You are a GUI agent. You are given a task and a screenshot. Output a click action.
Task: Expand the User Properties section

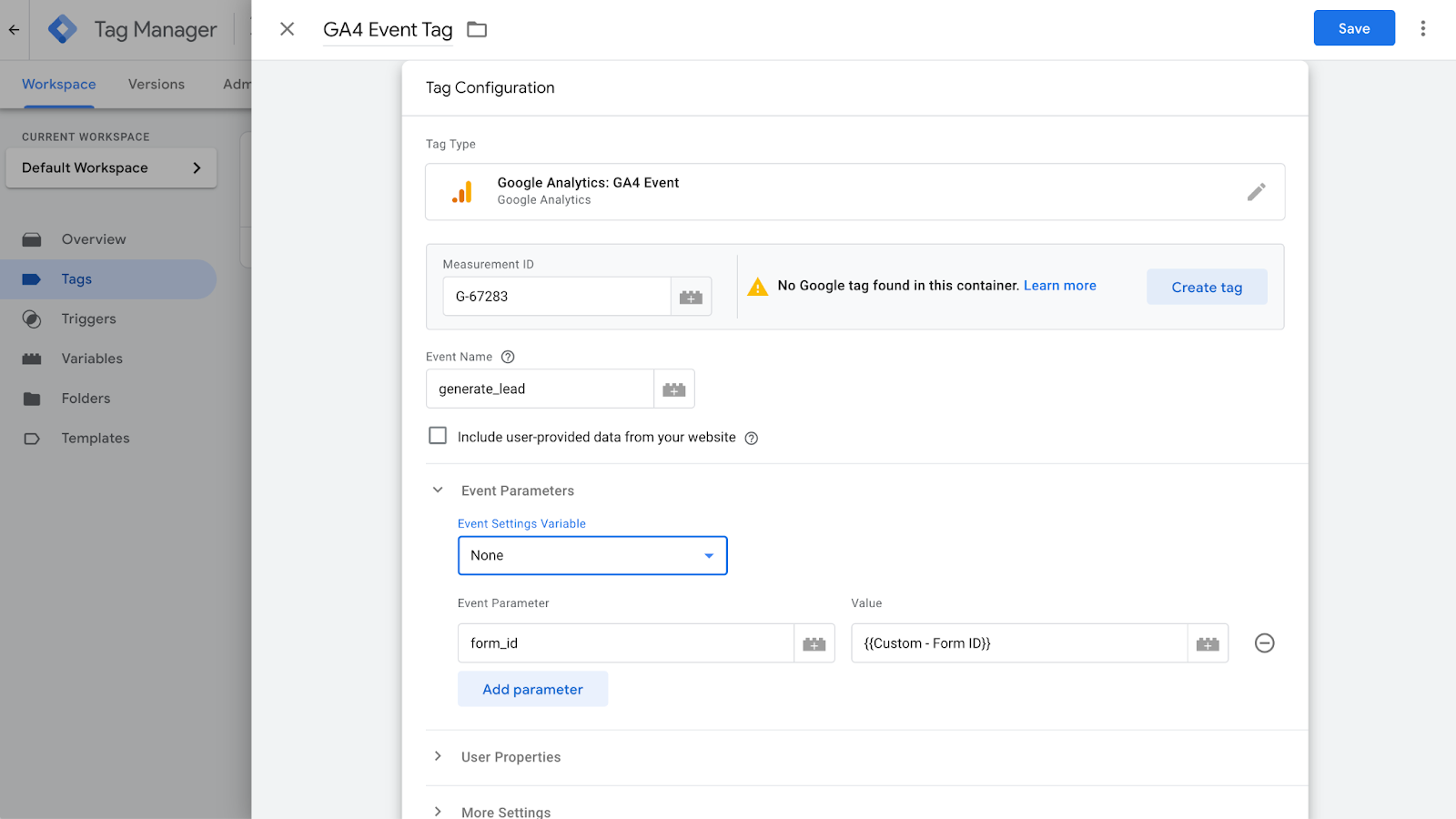(x=438, y=757)
